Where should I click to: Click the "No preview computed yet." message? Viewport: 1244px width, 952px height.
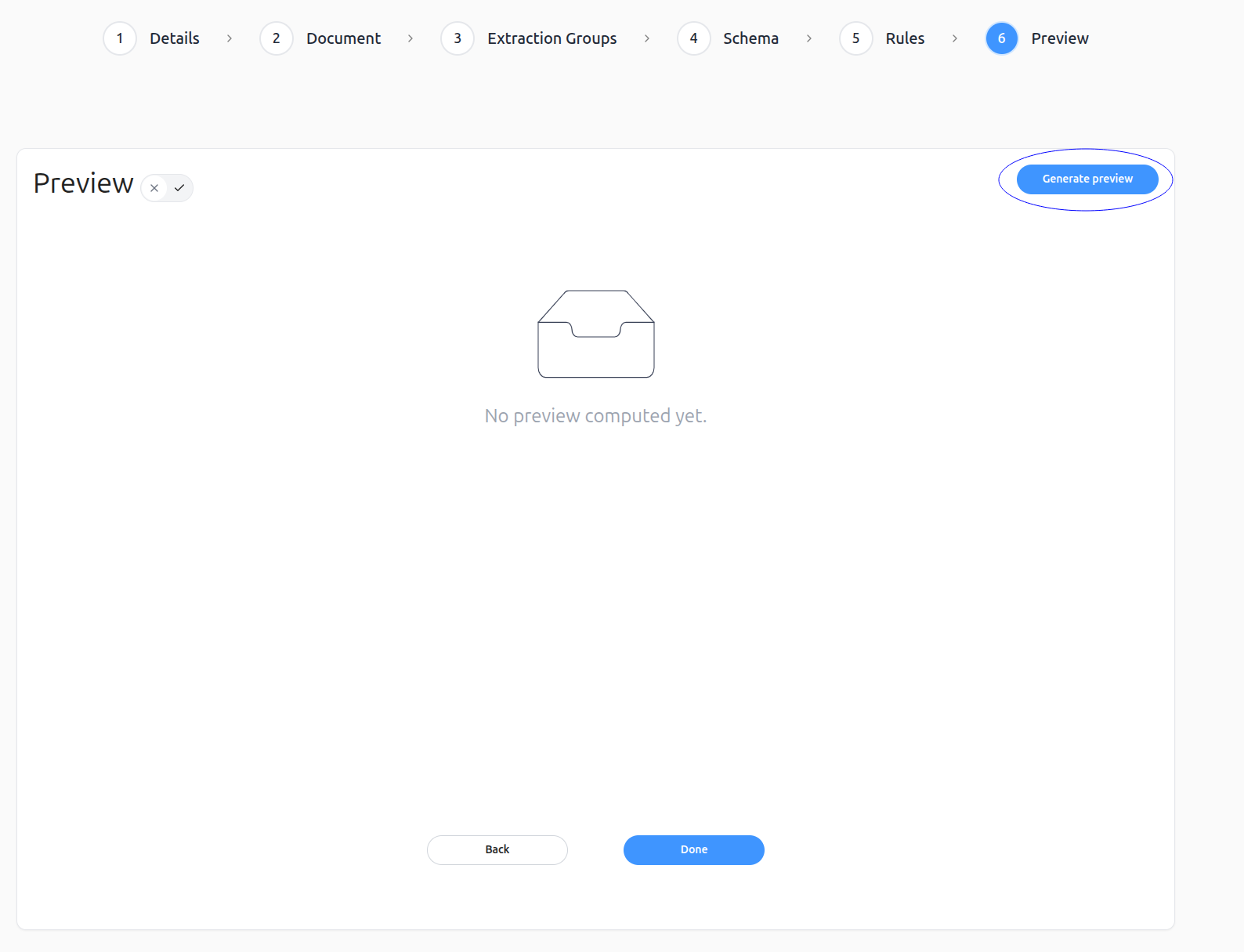pos(595,416)
